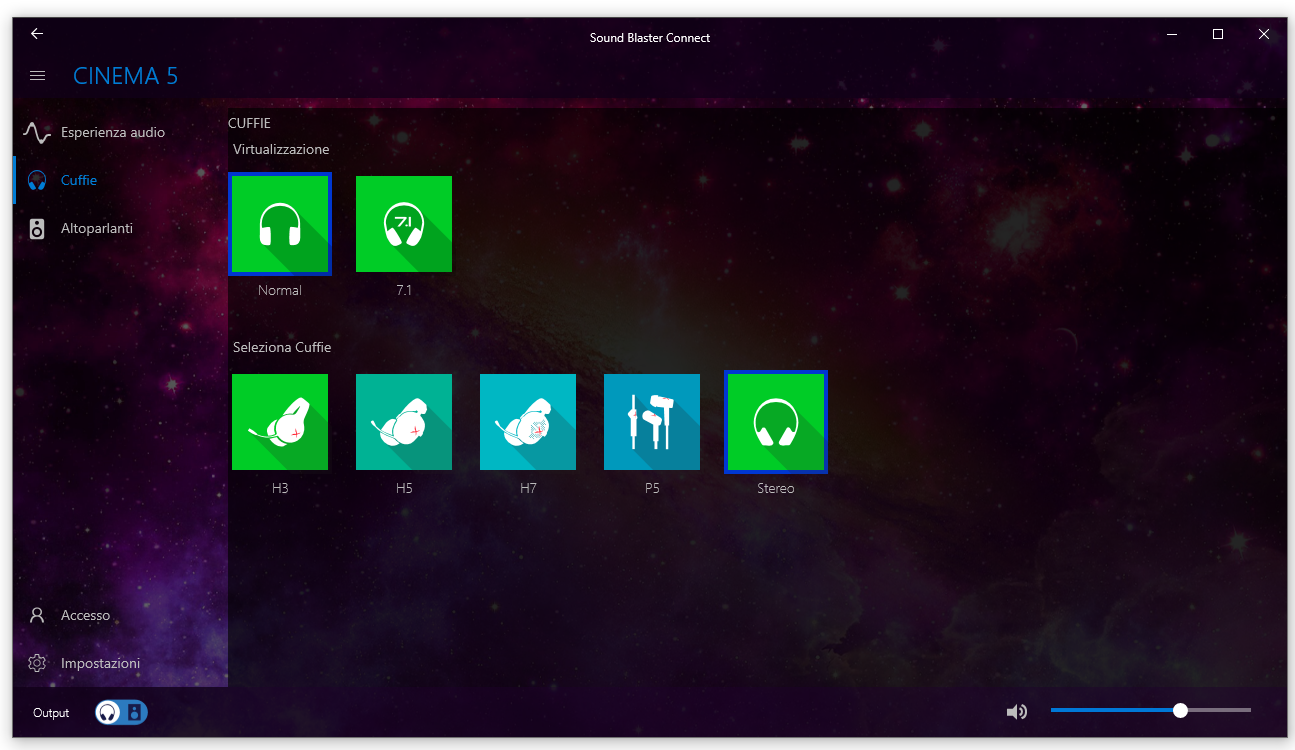This screenshot has height=750, width=1295.
Task: Click the Impostazioni gear icon
Action: 37,663
